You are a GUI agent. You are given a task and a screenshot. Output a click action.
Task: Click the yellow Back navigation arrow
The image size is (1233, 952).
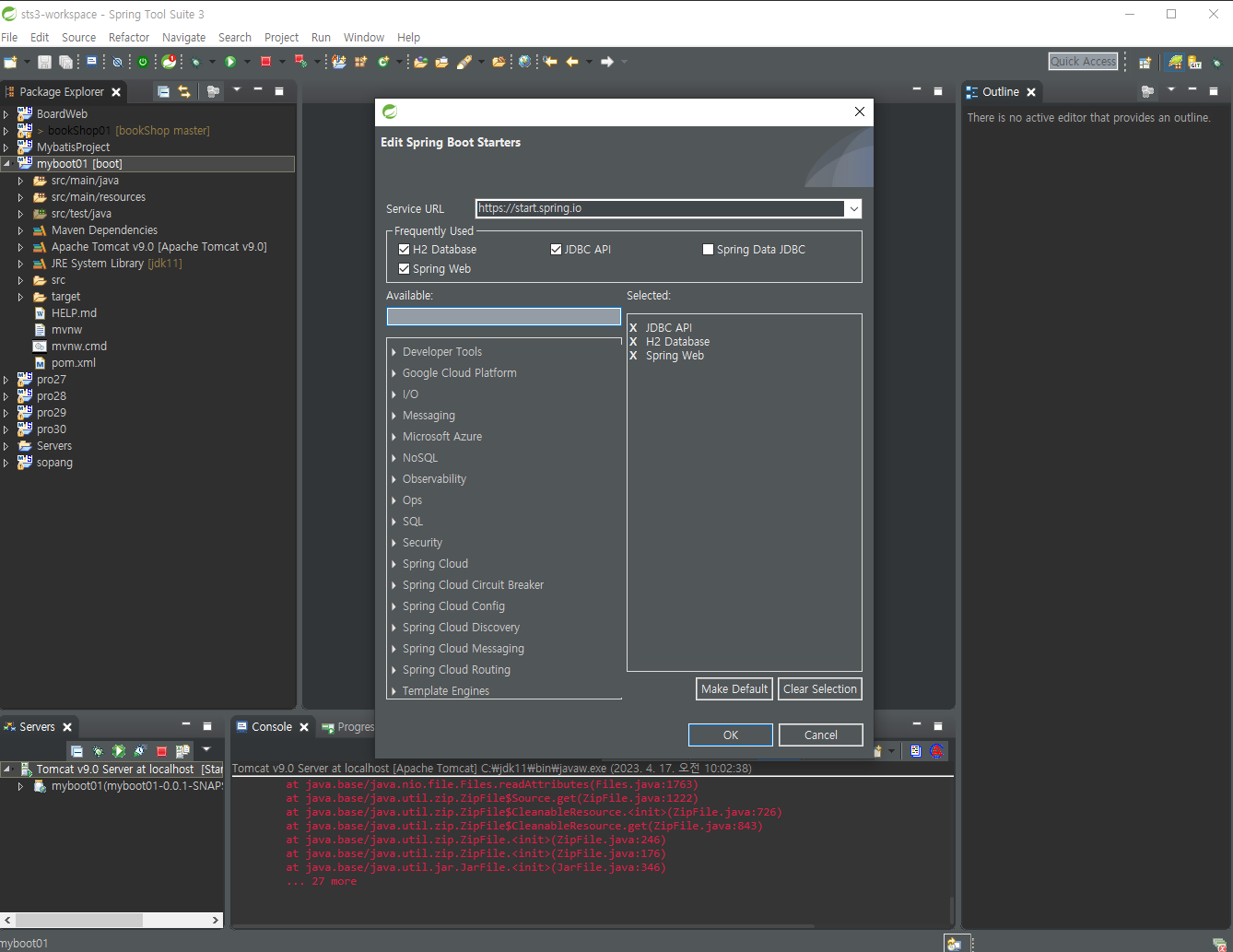point(572,62)
